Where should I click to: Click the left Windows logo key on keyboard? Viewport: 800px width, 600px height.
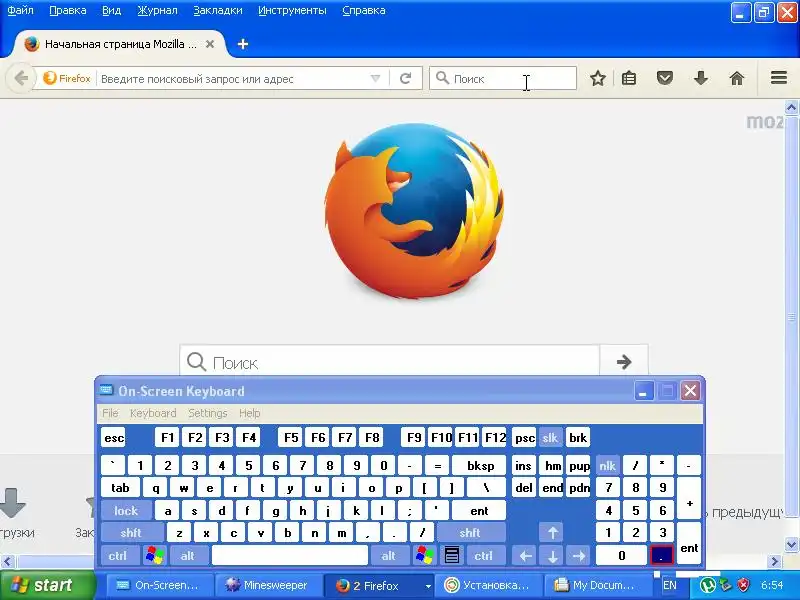click(x=155, y=555)
